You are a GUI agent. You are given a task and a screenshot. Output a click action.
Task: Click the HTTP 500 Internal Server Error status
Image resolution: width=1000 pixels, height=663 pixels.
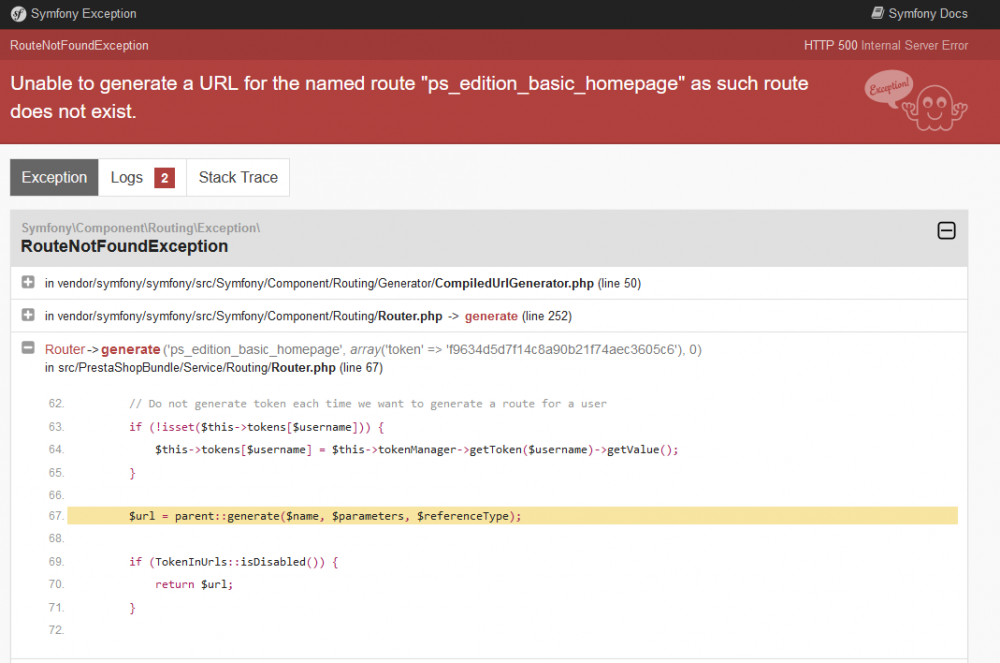click(885, 46)
